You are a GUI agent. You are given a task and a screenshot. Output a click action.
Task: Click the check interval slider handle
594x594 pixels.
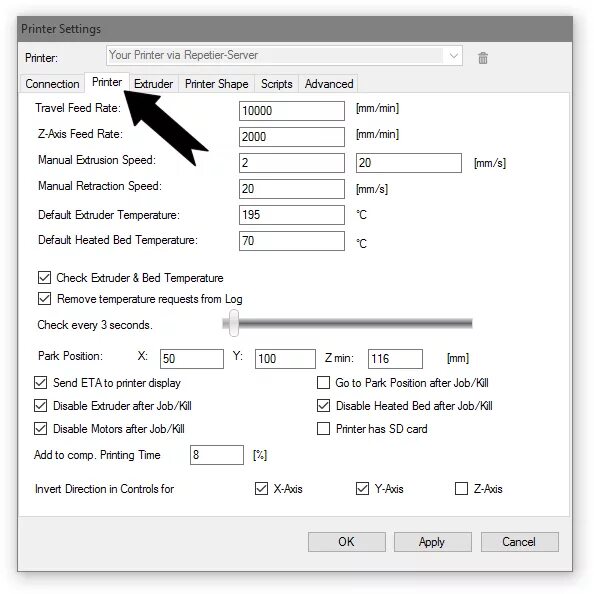click(234, 323)
